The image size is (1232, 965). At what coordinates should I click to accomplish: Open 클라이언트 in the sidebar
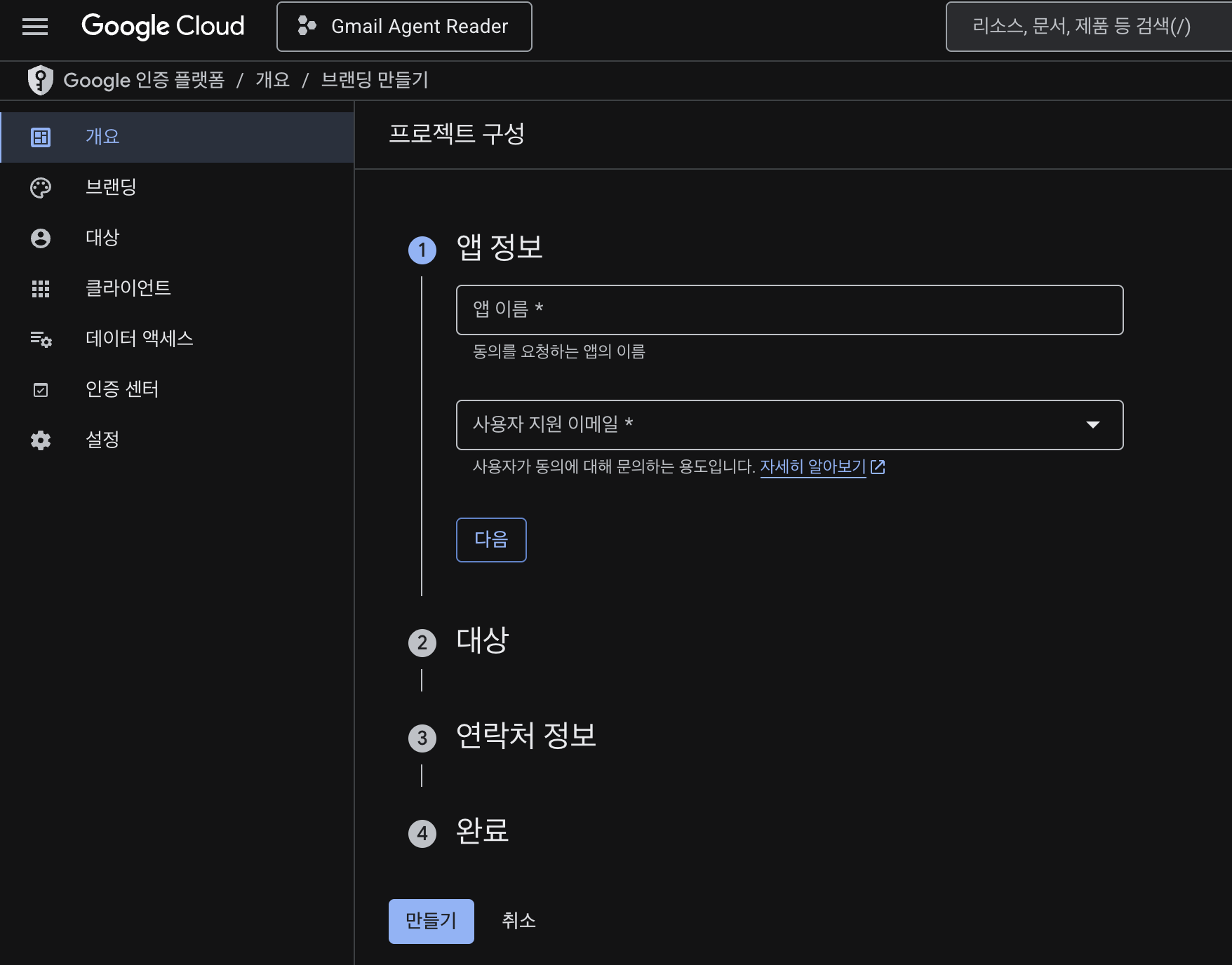[x=178, y=288]
